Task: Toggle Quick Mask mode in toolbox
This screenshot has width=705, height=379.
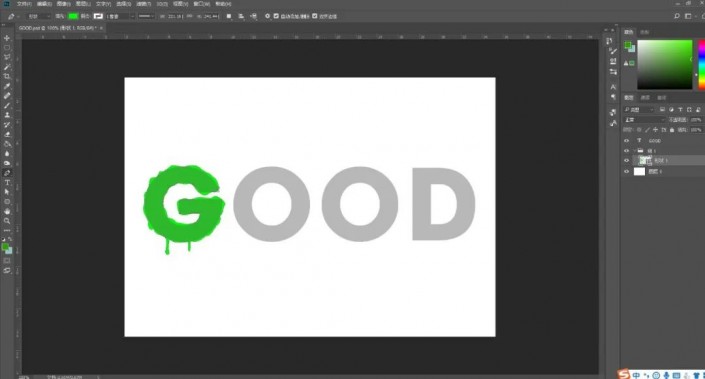Action: tap(7, 261)
